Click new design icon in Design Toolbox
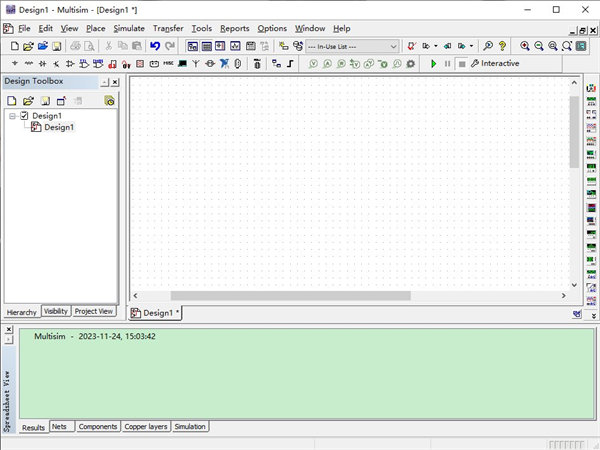The image size is (600, 450). click(12, 101)
